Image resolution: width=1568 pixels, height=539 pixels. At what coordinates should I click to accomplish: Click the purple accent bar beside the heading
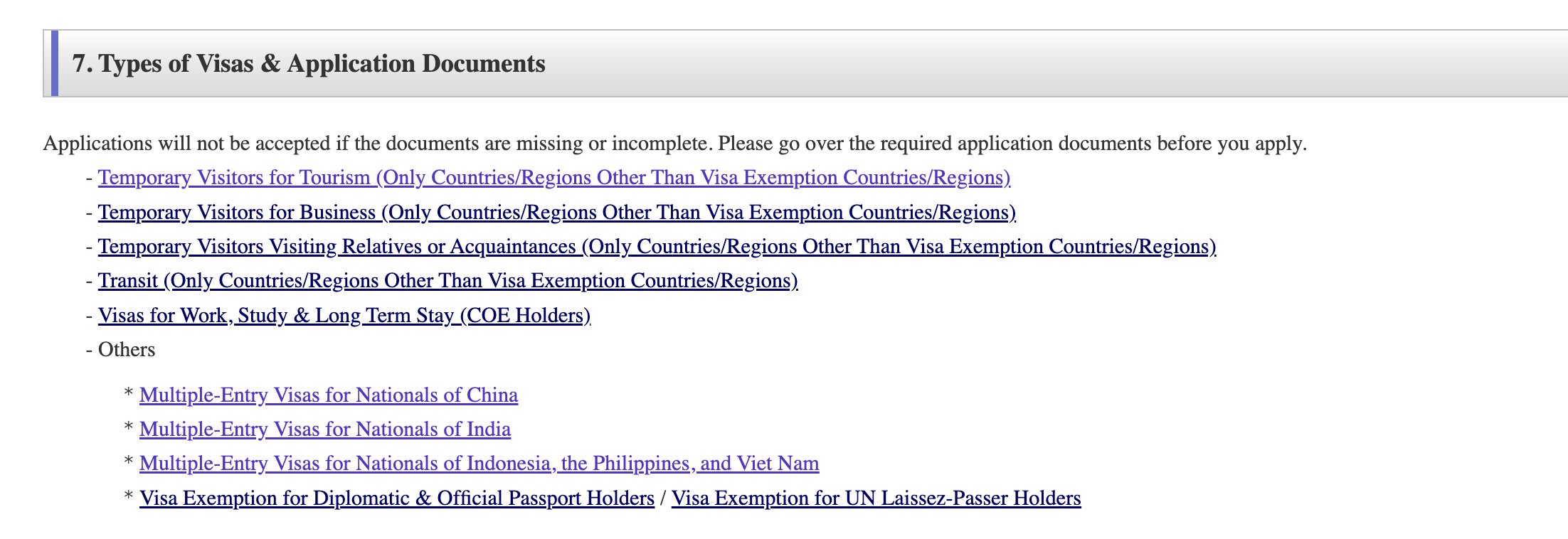[55, 63]
